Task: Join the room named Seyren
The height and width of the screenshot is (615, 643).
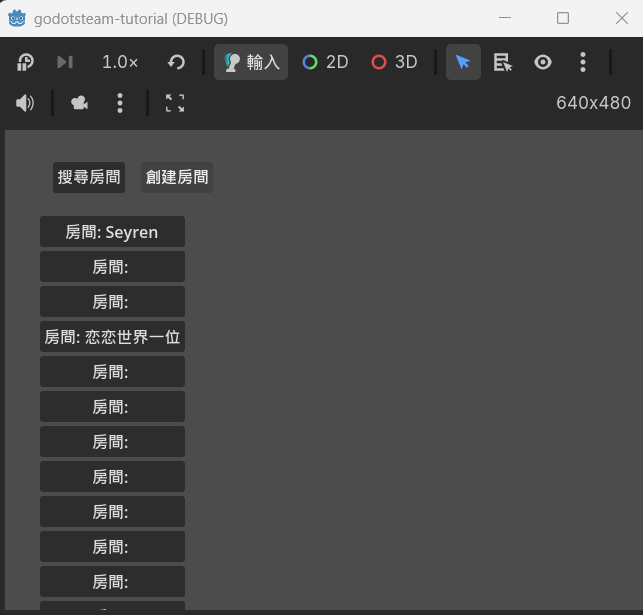Action: click(112, 232)
